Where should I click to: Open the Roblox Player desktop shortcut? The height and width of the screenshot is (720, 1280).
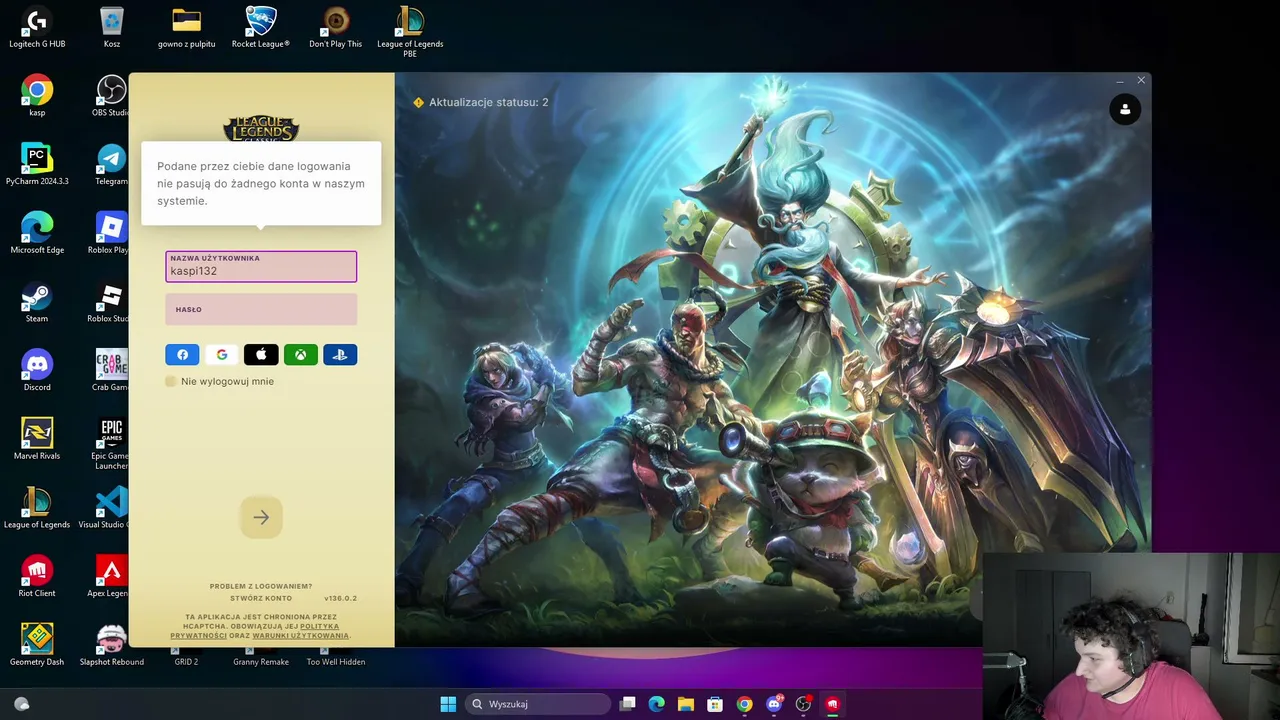point(108,234)
